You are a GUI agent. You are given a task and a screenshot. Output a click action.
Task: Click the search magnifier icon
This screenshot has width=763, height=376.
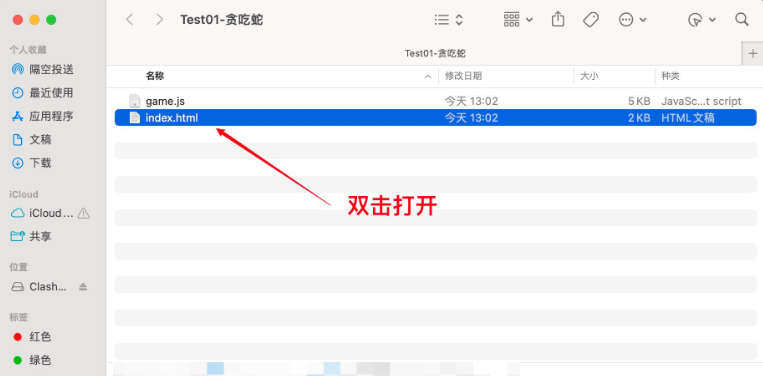[x=742, y=19]
